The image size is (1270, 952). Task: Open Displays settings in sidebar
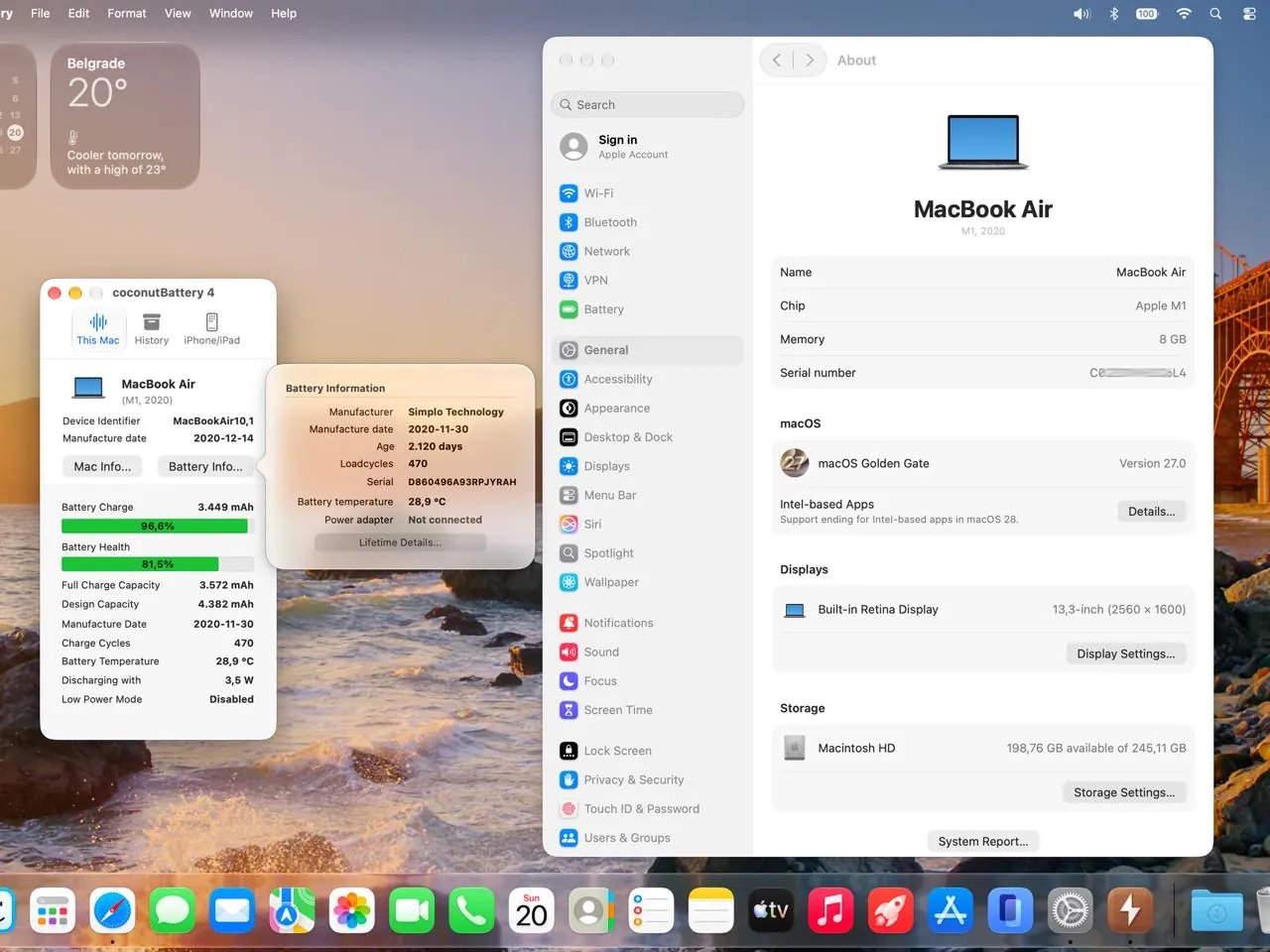tap(648, 466)
